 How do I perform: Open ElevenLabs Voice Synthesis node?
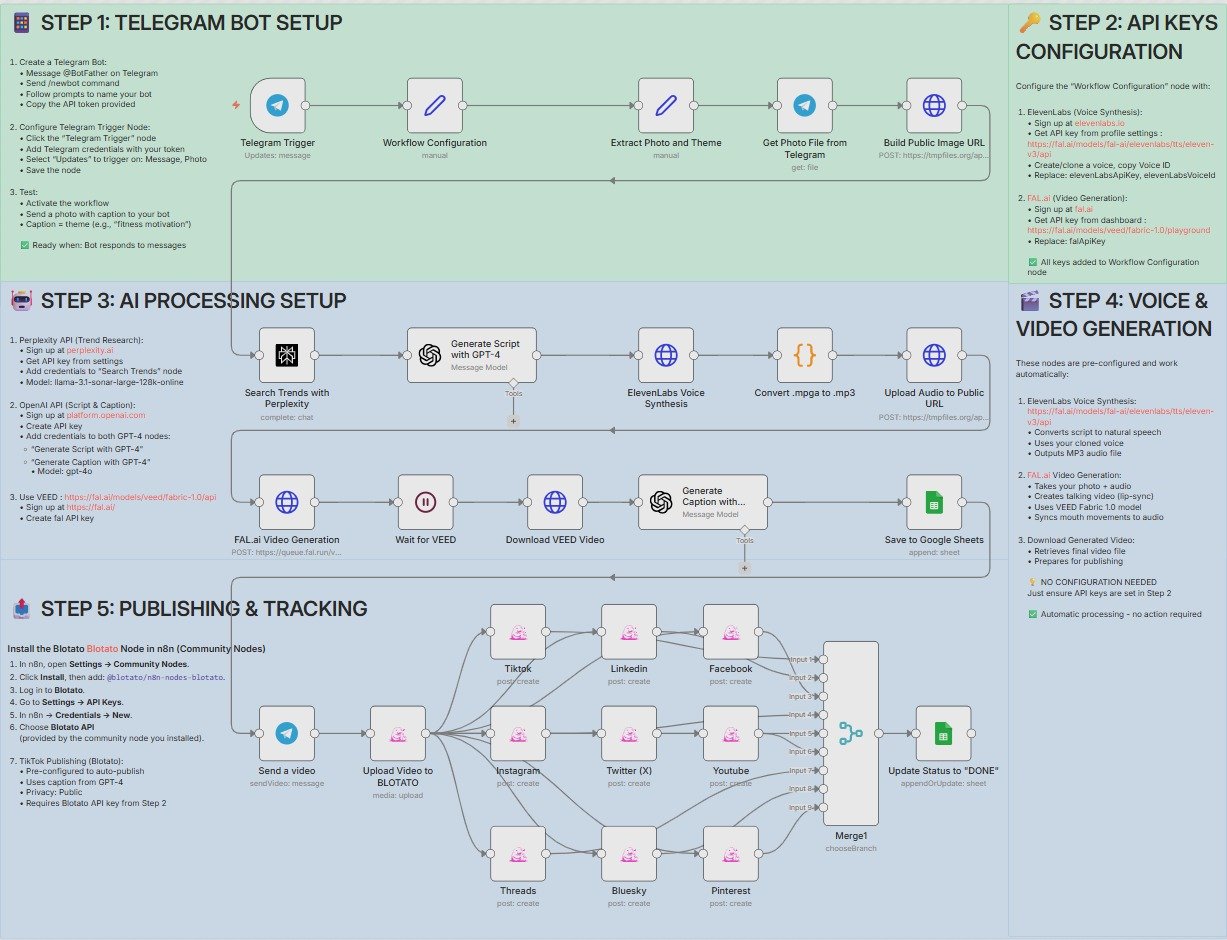pos(666,355)
